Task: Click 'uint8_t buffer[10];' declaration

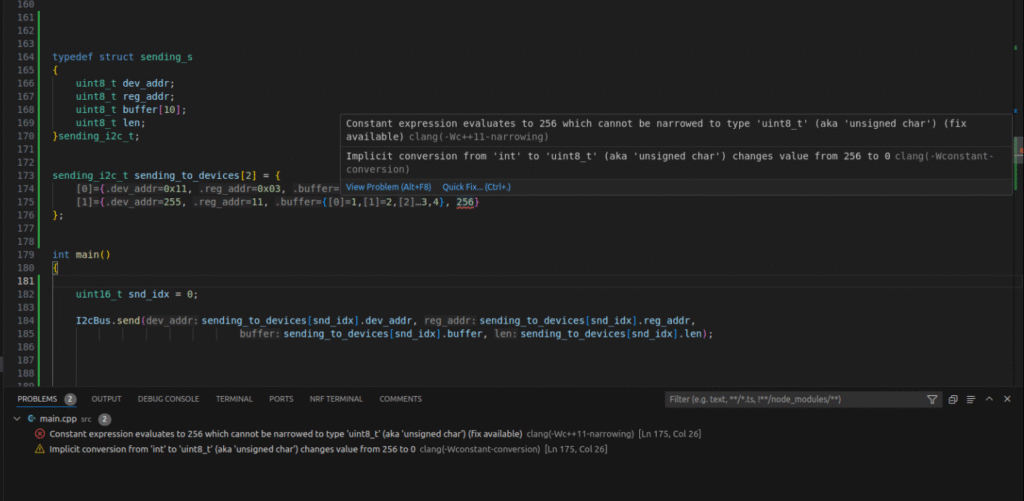Action: pos(131,110)
